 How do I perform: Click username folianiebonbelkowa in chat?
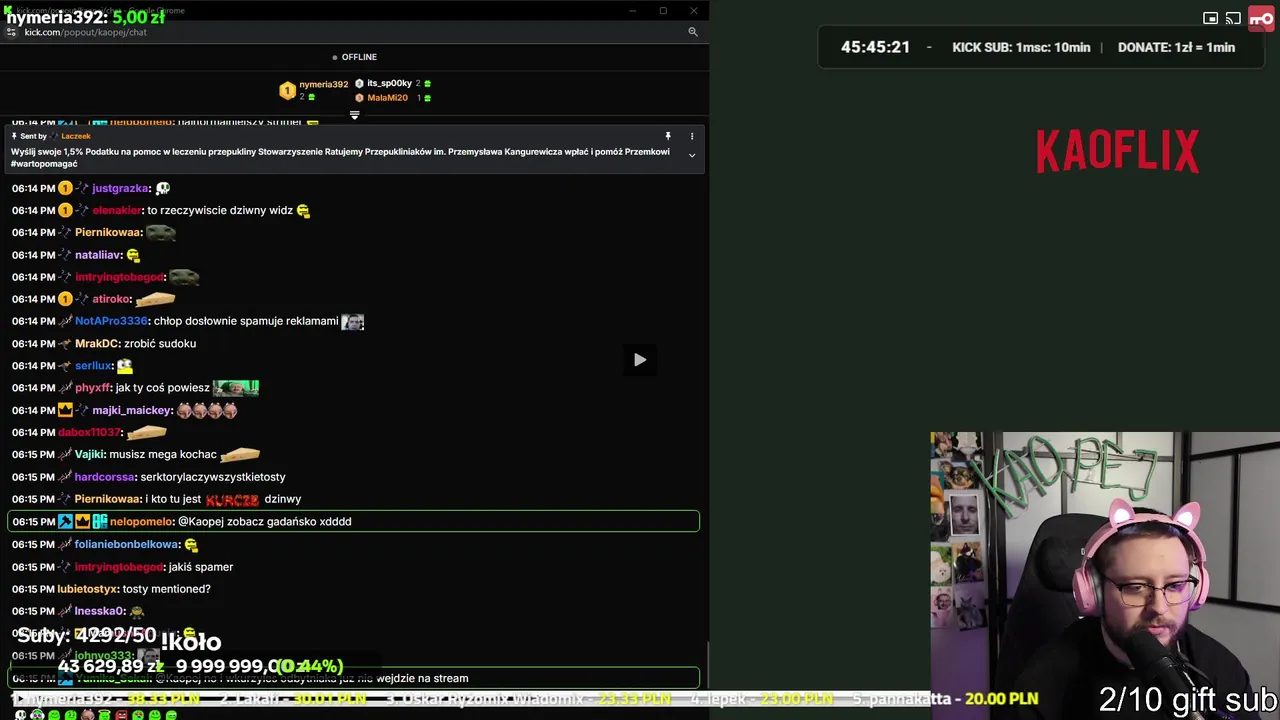[x=126, y=544]
